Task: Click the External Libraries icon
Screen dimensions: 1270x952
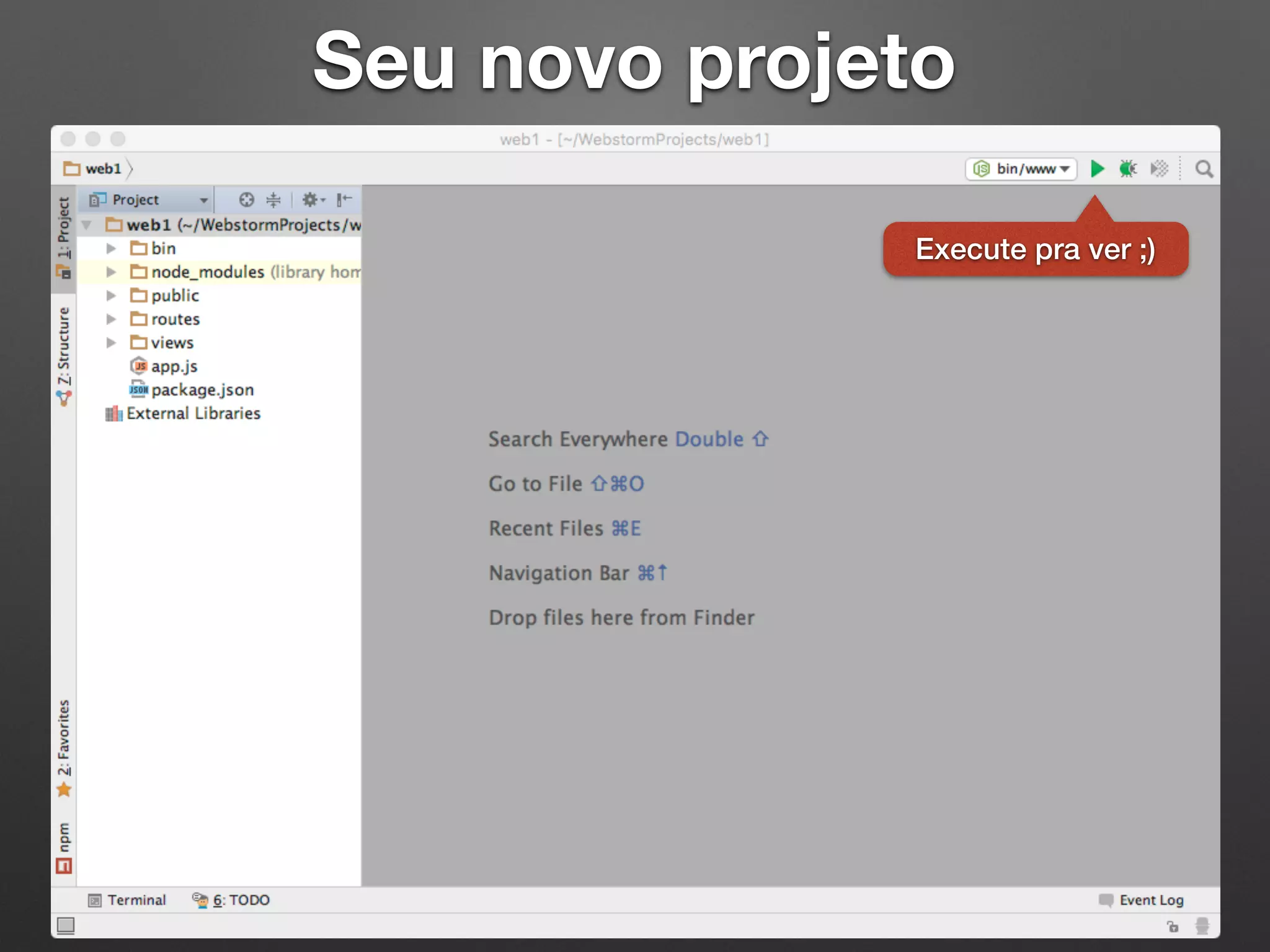Action: 114,413
